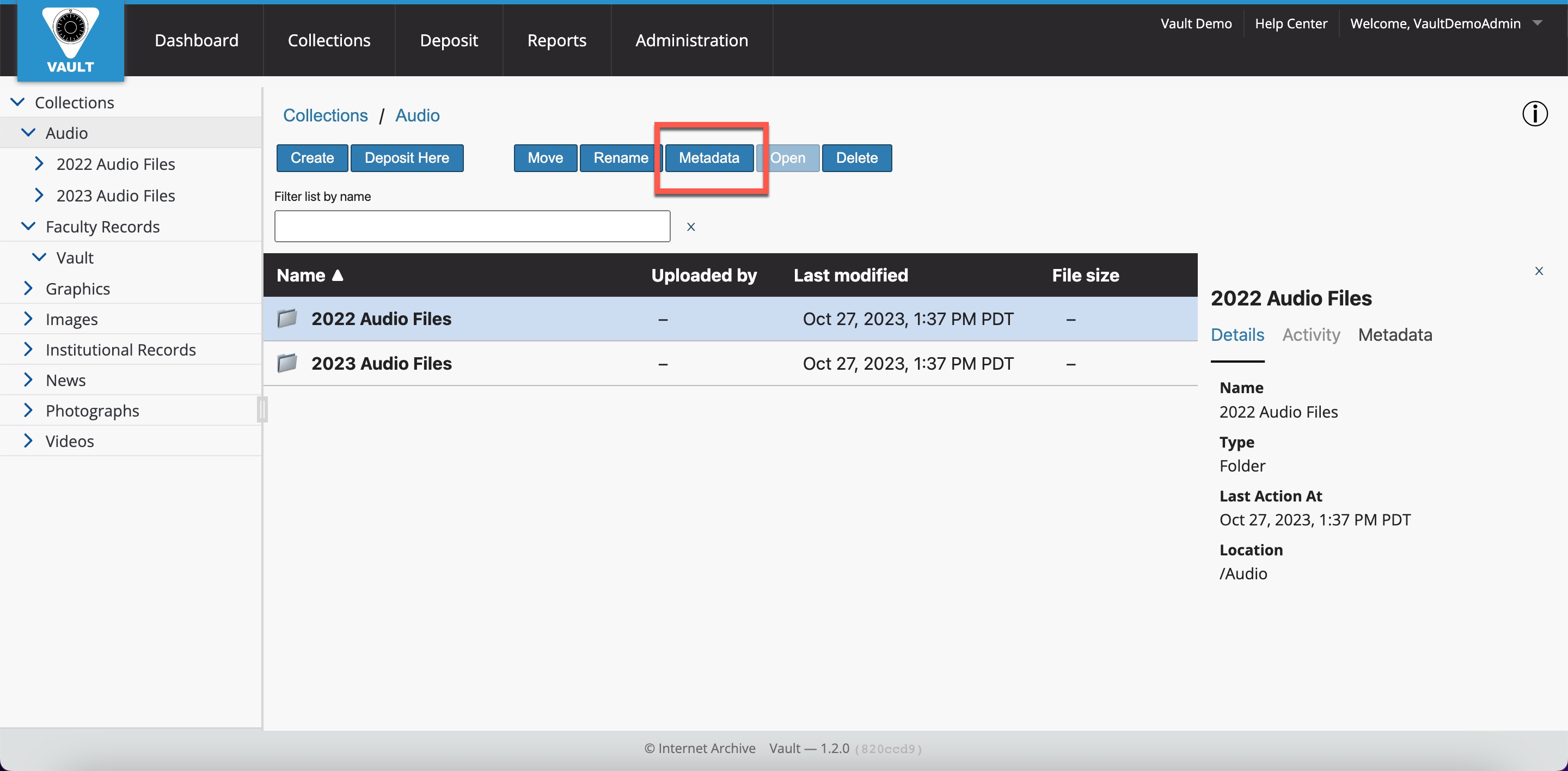Expand 2023 Audio Files in sidebar
The height and width of the screenshot is (771, 1568).
point(39,195)
